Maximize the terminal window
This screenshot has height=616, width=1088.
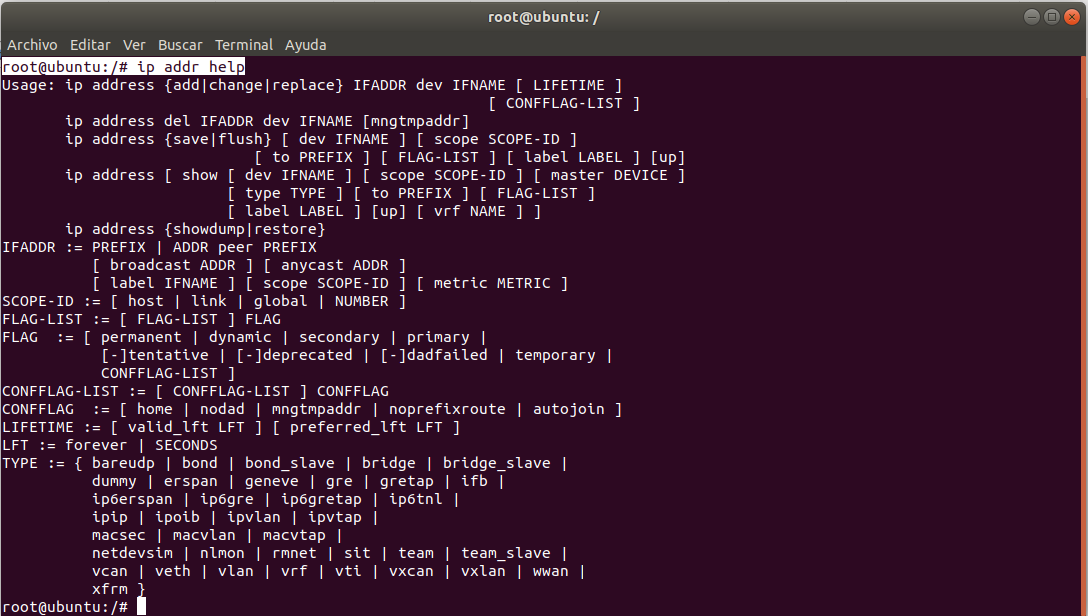click(1052, 17)
